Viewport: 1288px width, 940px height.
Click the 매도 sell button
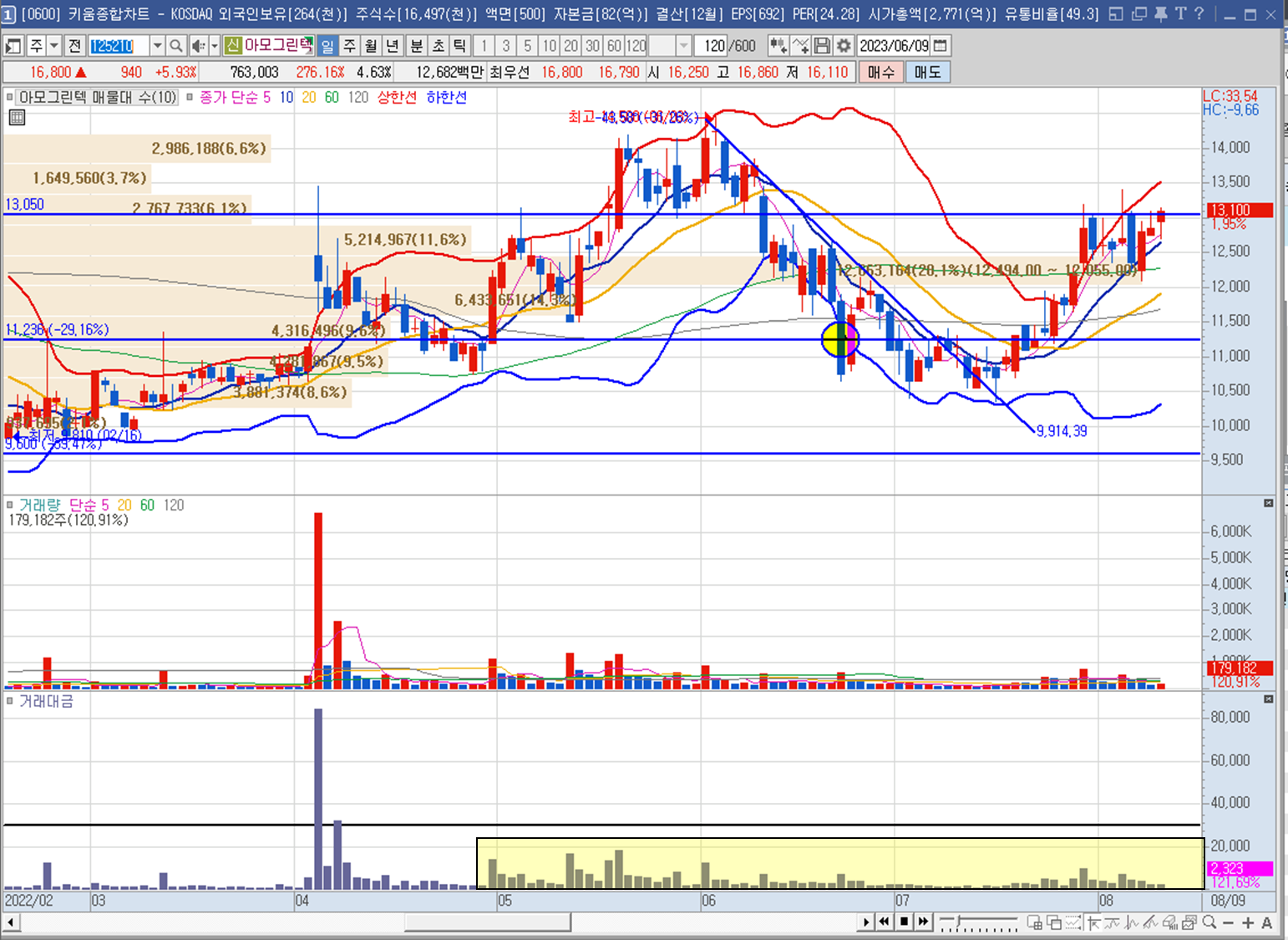927,73
